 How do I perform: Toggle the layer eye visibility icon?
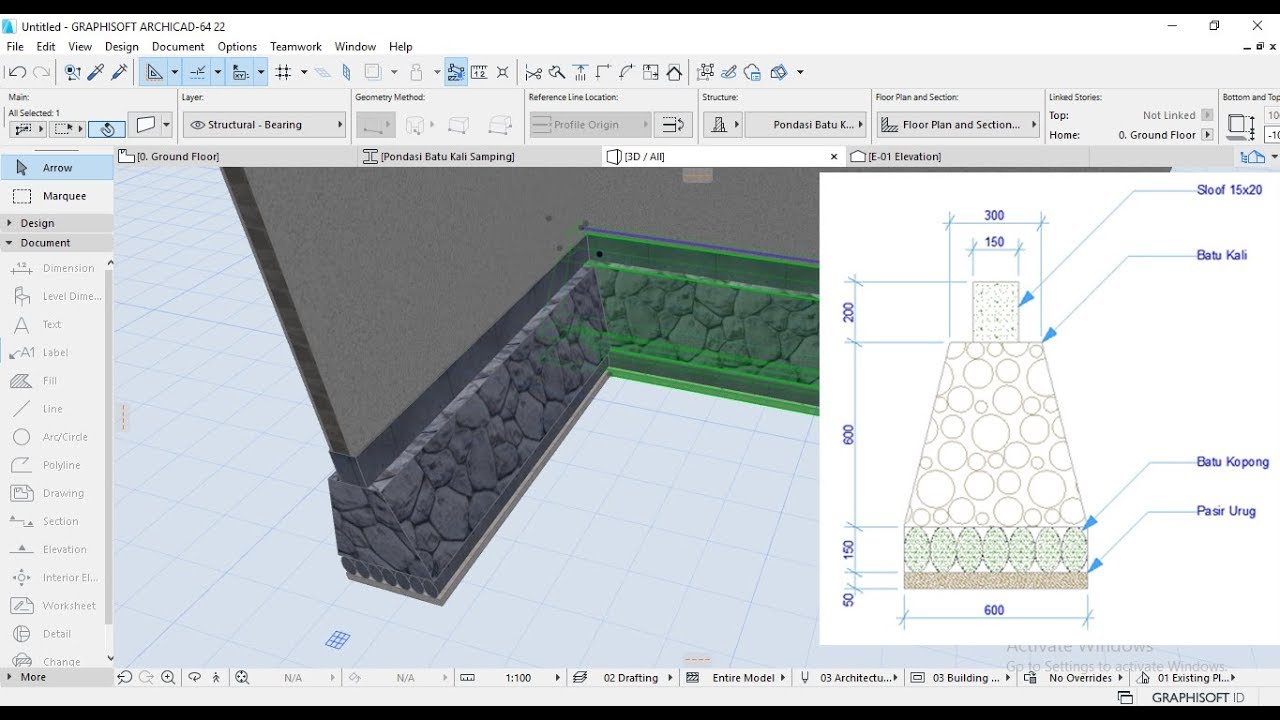click(x=197, y=125)
